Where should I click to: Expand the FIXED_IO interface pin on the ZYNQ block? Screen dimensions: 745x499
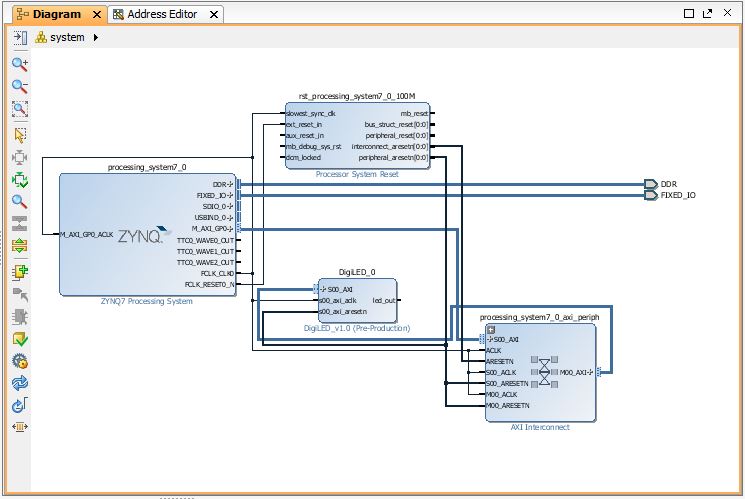click(230, 195)
